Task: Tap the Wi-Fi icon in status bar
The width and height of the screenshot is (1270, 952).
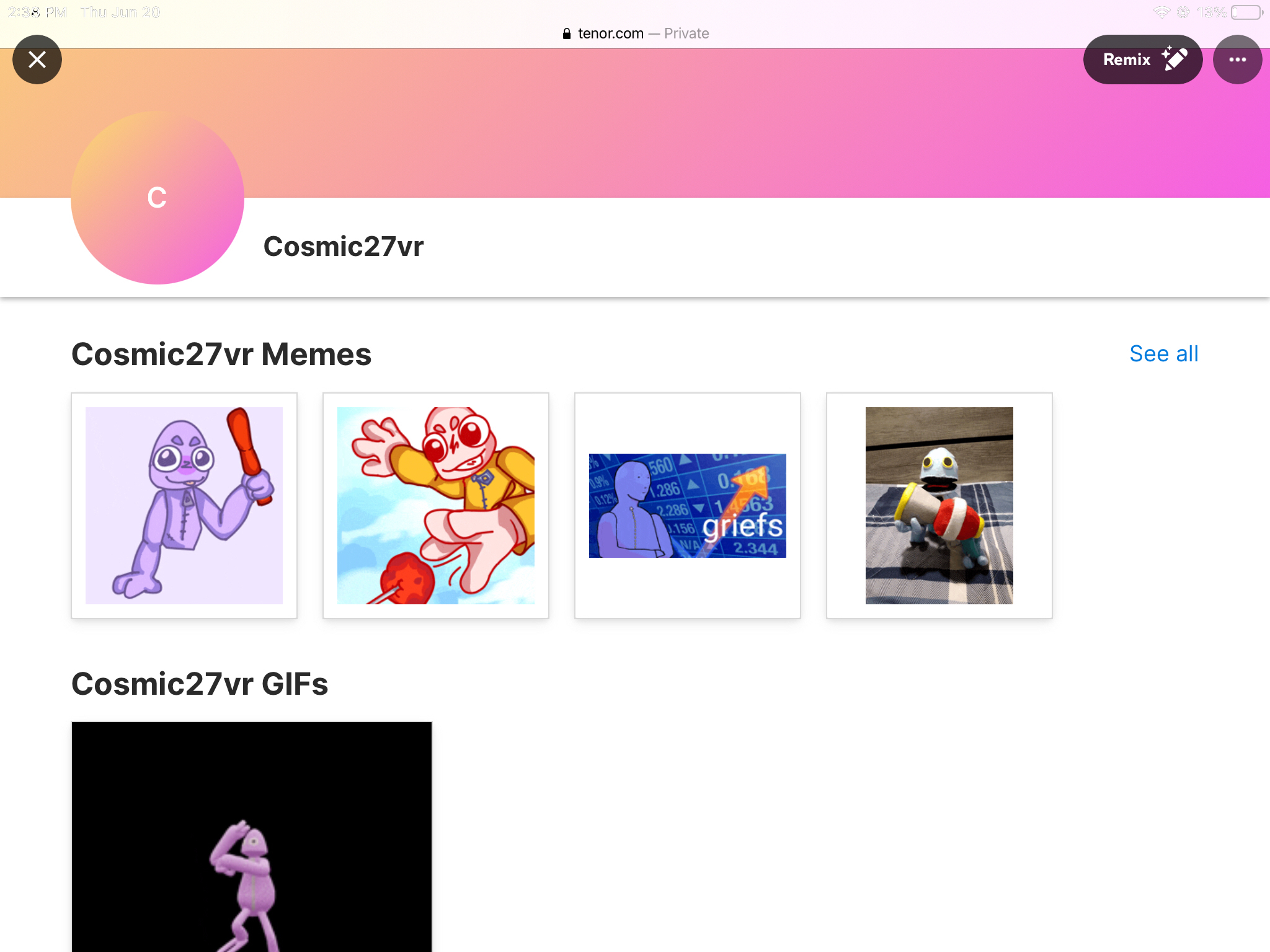Action: point(1161,12)
